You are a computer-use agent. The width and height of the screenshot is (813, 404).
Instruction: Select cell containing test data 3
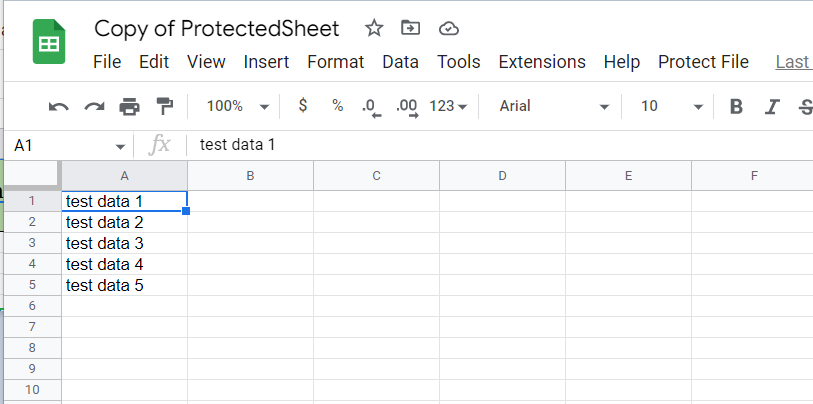coord(124,243)
